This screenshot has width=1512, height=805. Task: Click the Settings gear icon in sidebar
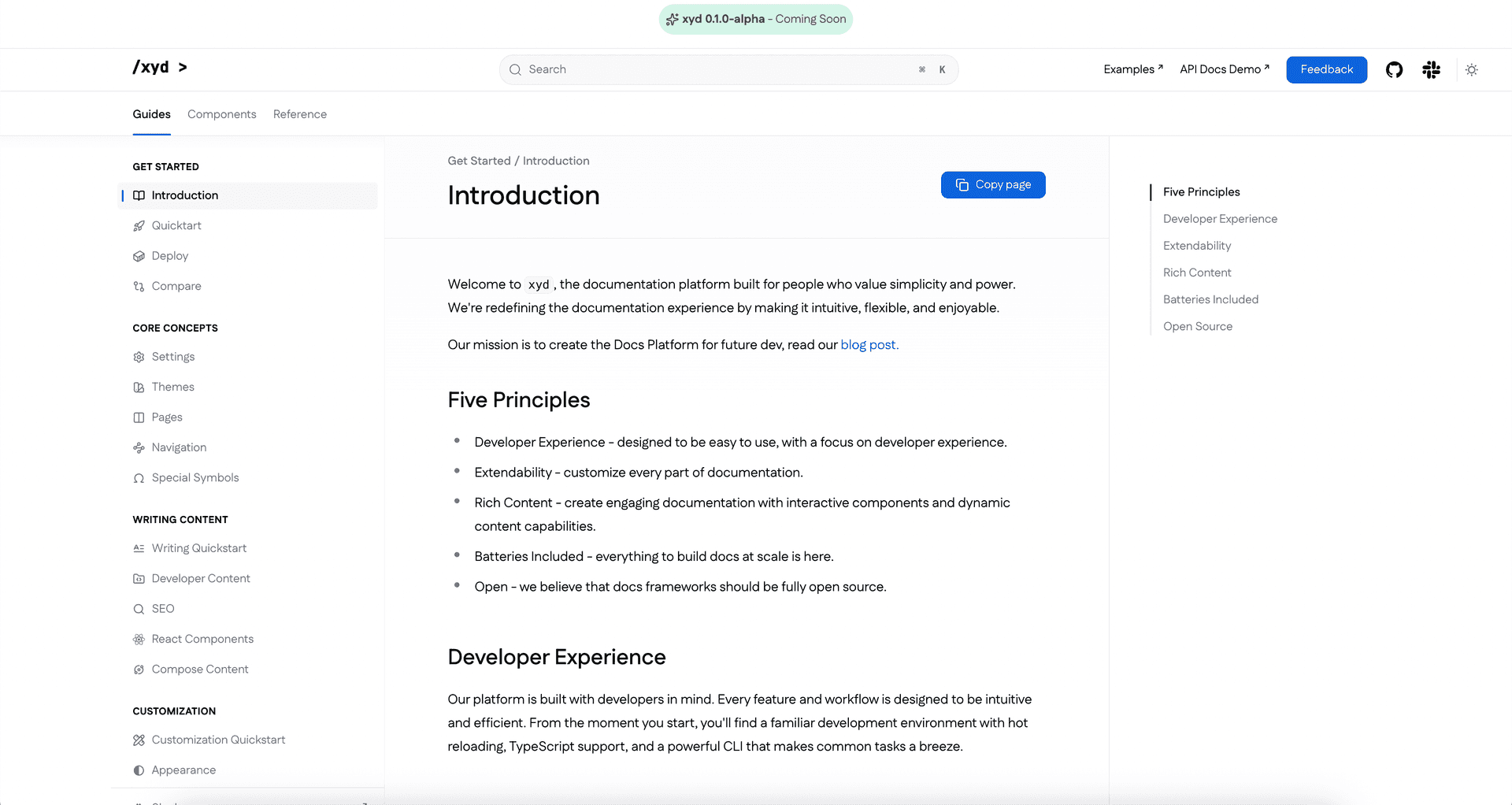click(139, 357)
